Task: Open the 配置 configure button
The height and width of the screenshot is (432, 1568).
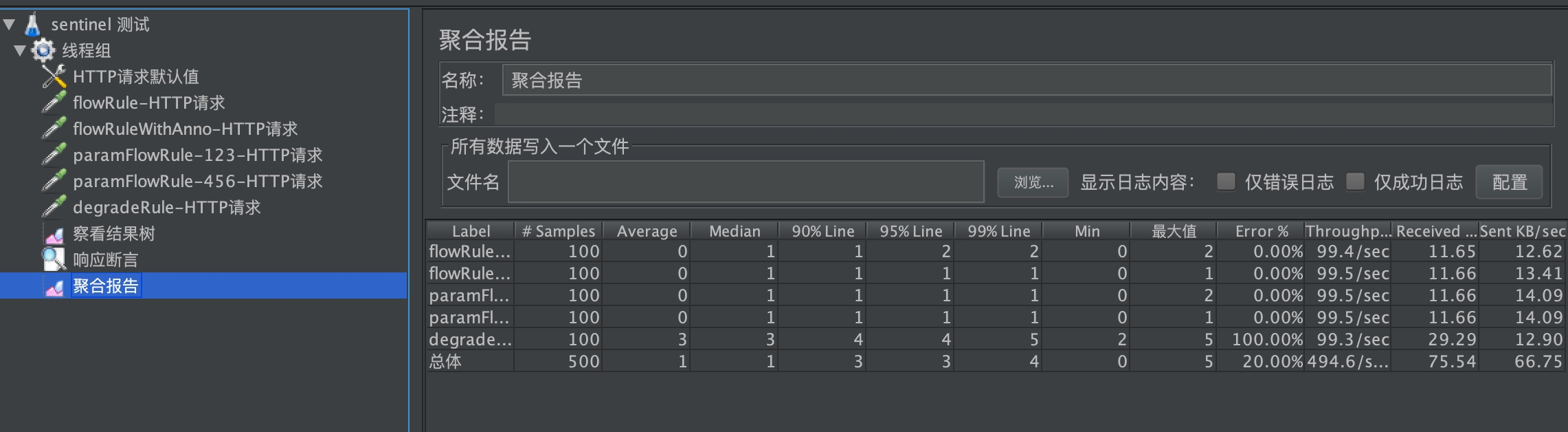Action: coord(1509,182)
